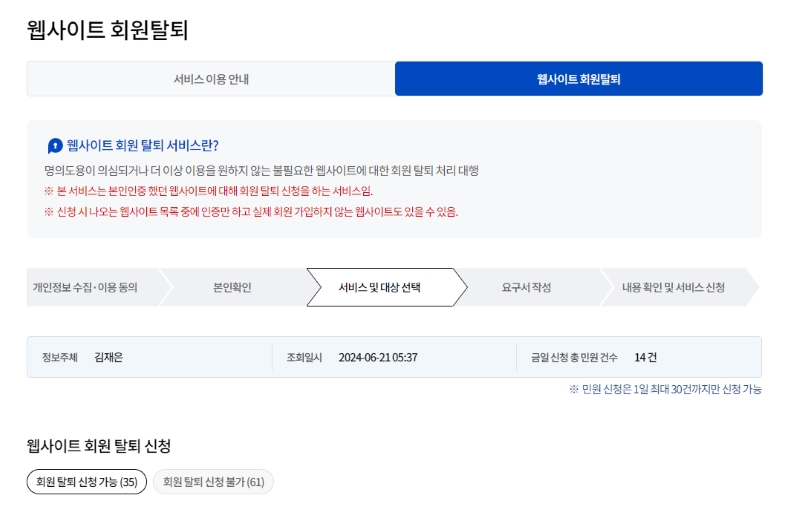Click the 웹사이트 회원 탈퇴 서비스란? heading
The width and height of the screenshot is (800, 510).
tap(142, 146)
